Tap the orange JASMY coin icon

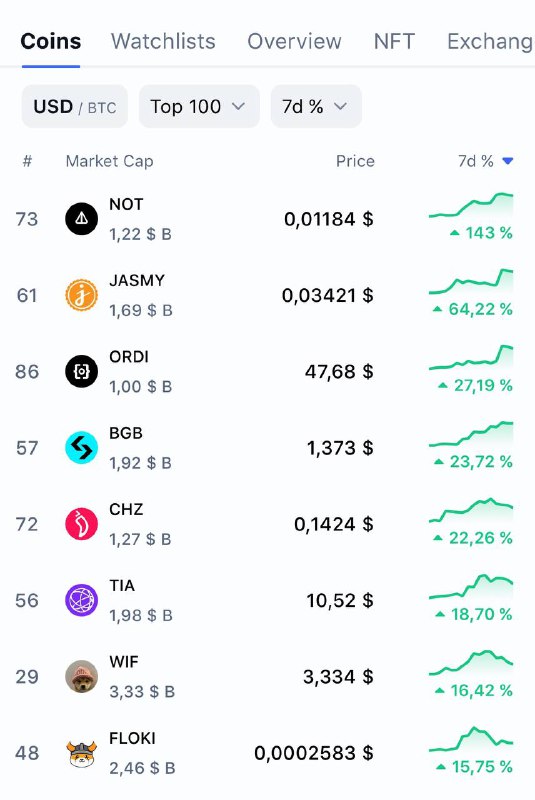(82, 295)
